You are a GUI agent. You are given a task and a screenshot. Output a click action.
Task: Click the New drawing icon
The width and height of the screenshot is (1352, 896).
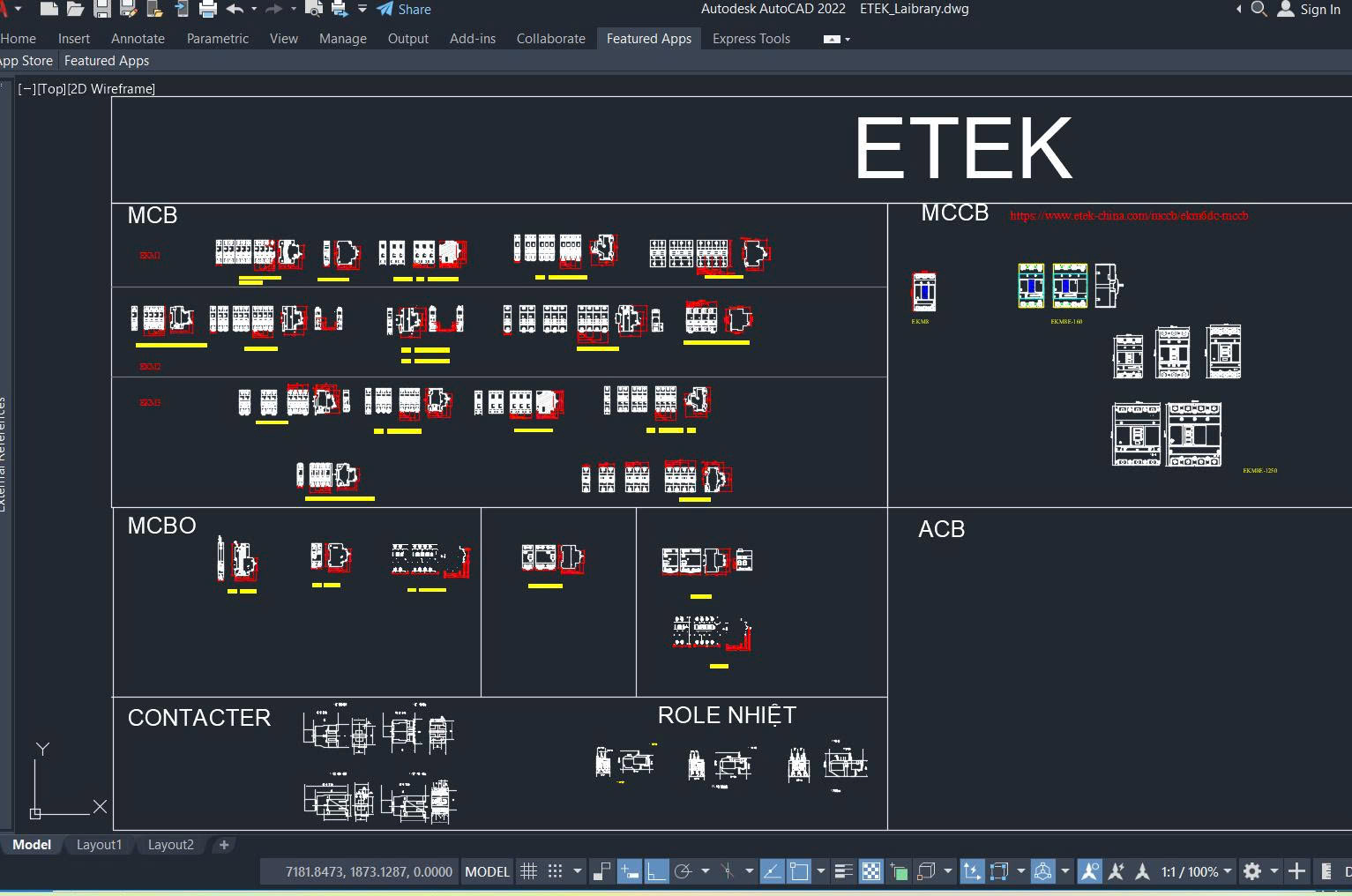(49, 10)
